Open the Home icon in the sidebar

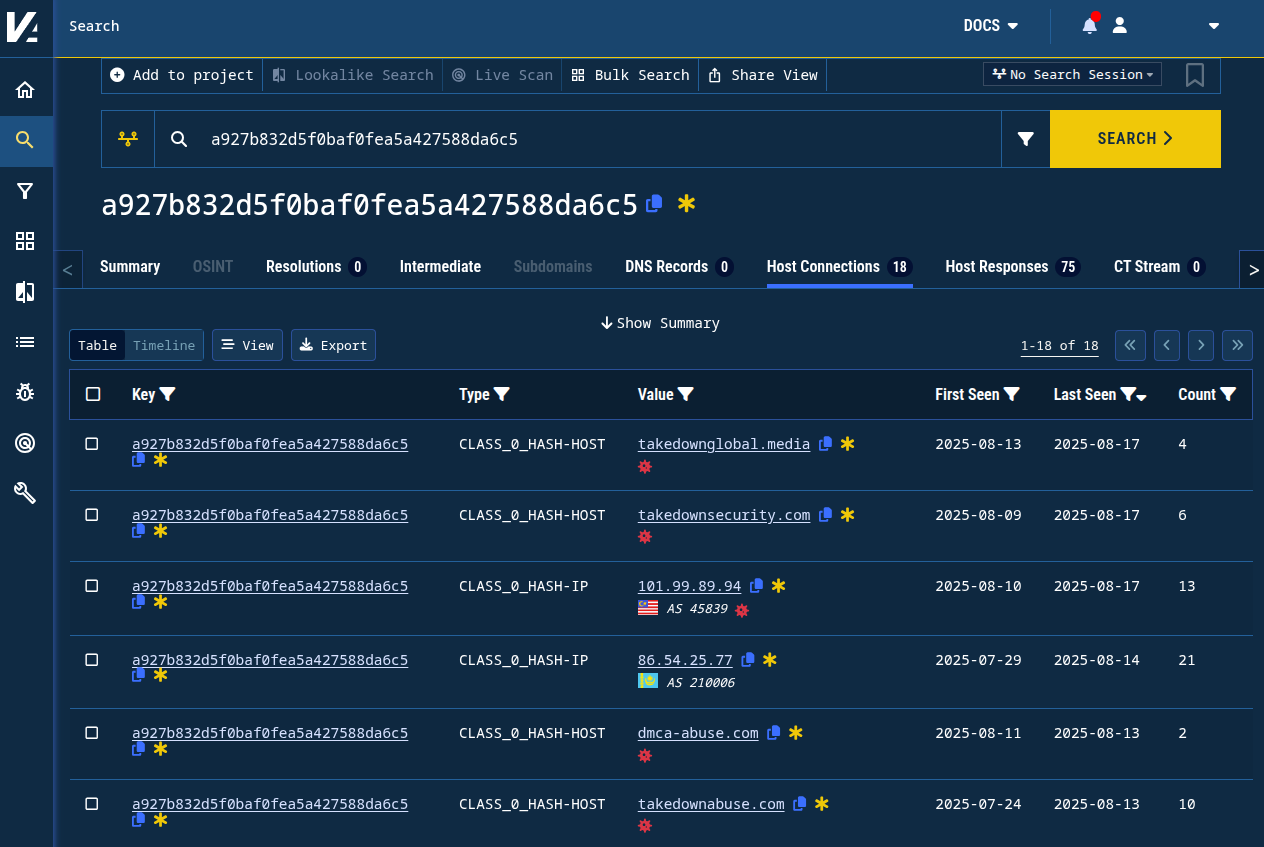(x=25, y=90)
